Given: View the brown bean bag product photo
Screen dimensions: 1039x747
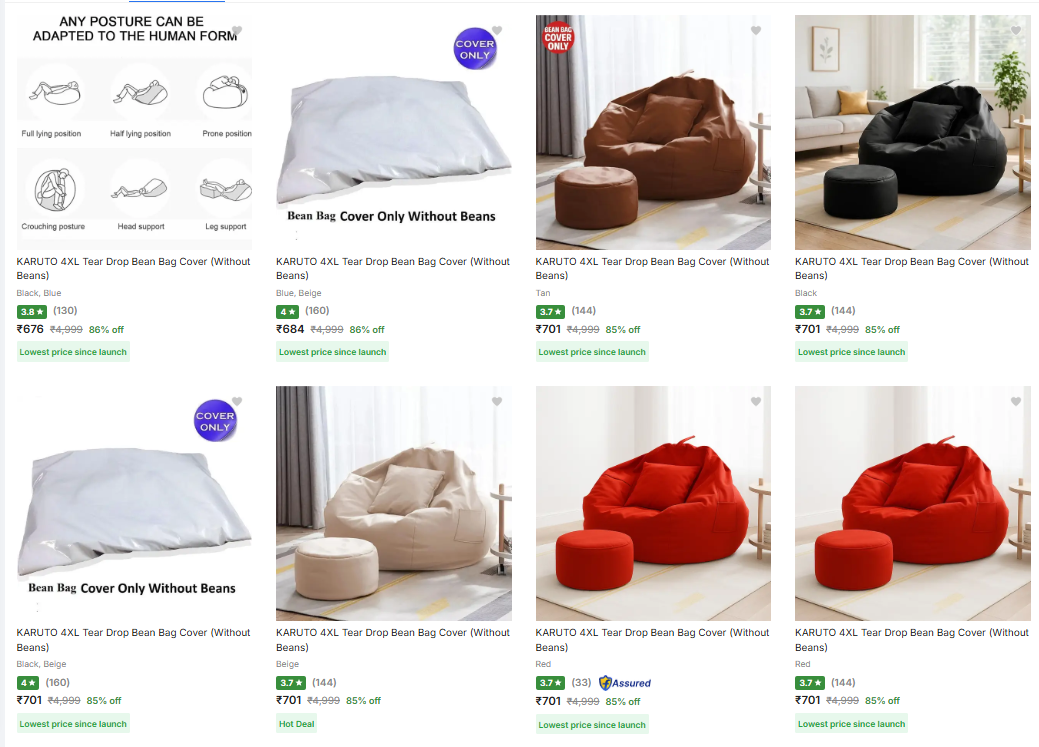Looking at the screenshot, I should [653, 140].
